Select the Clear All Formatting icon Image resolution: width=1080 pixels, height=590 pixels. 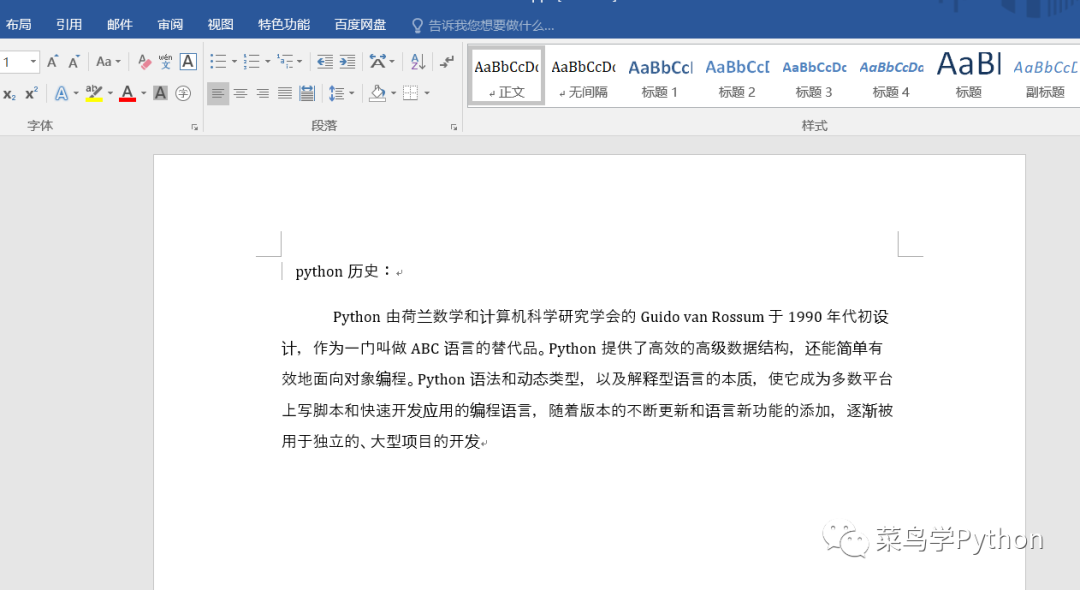(x=143, y=62)
